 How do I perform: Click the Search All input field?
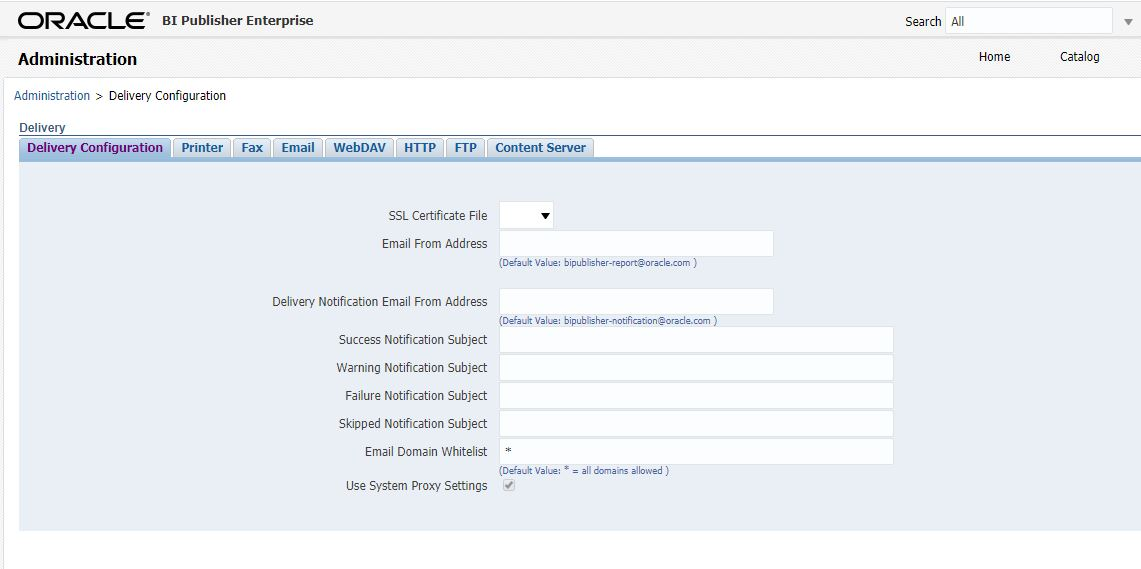point(1029,21)
